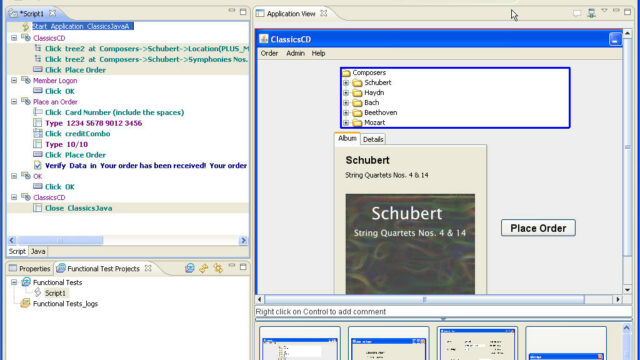Collapse the last ClassicsCD script group
The width and height of the screenshot is (640, 360).
[x=14, y=197]
